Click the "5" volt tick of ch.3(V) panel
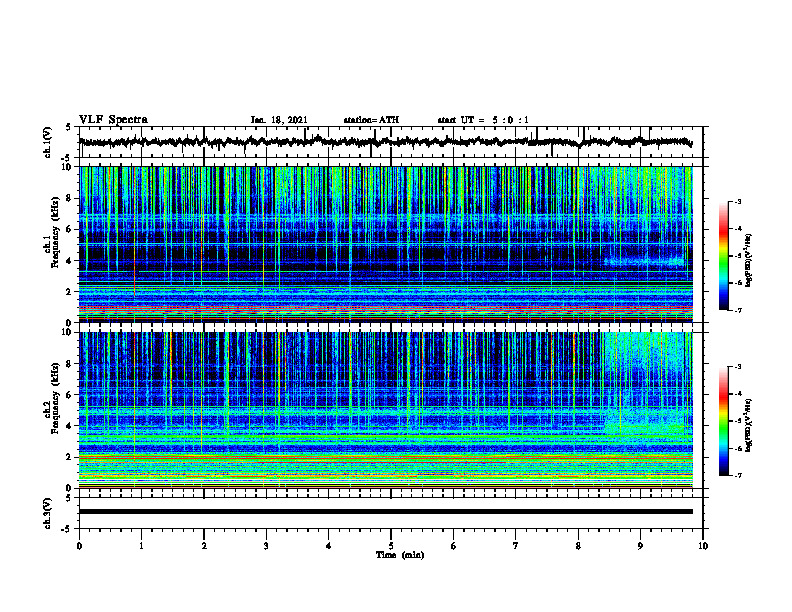This screenshot has height=612, width=792. [69, 498]
